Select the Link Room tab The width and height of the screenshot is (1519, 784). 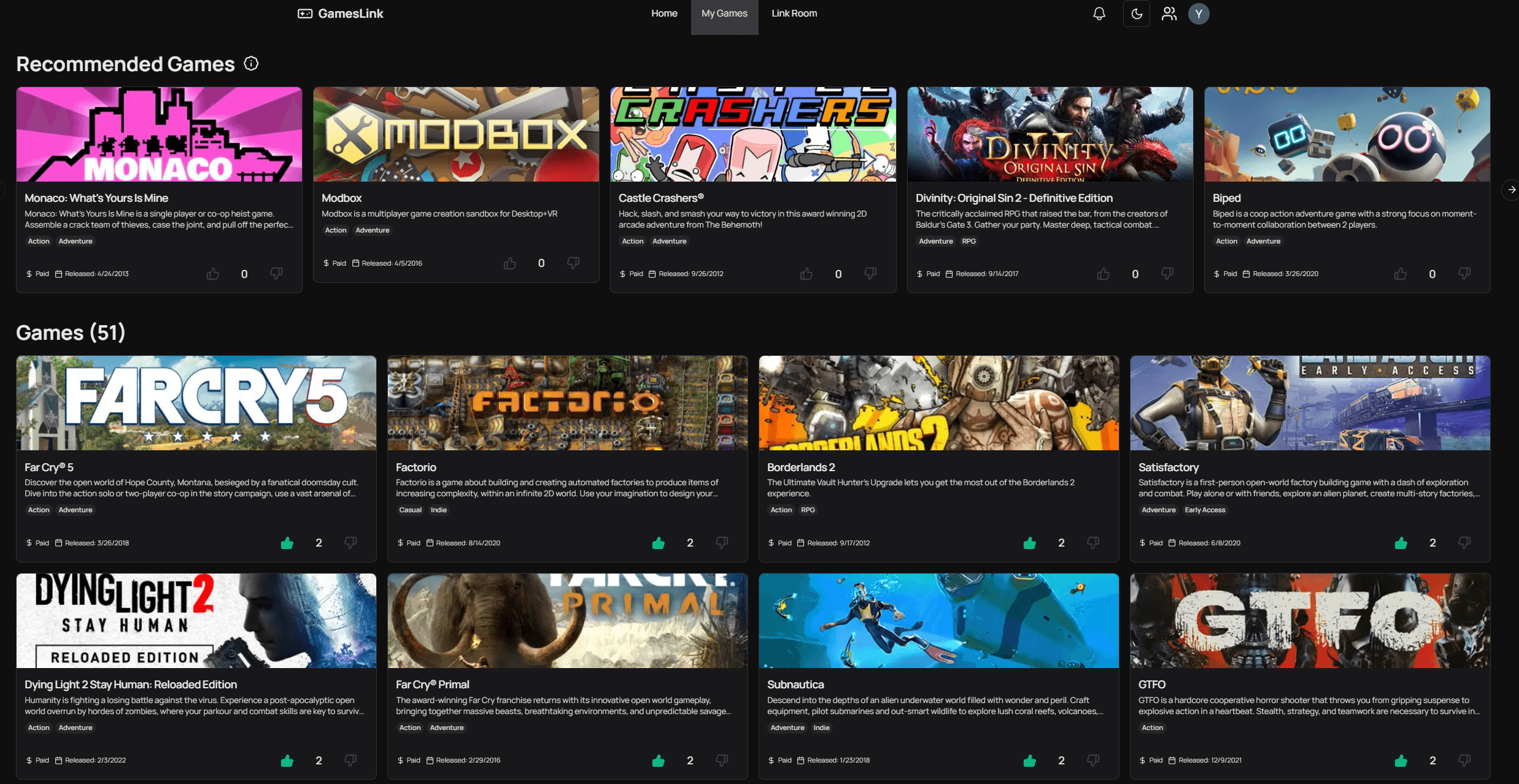pos(794,13)
